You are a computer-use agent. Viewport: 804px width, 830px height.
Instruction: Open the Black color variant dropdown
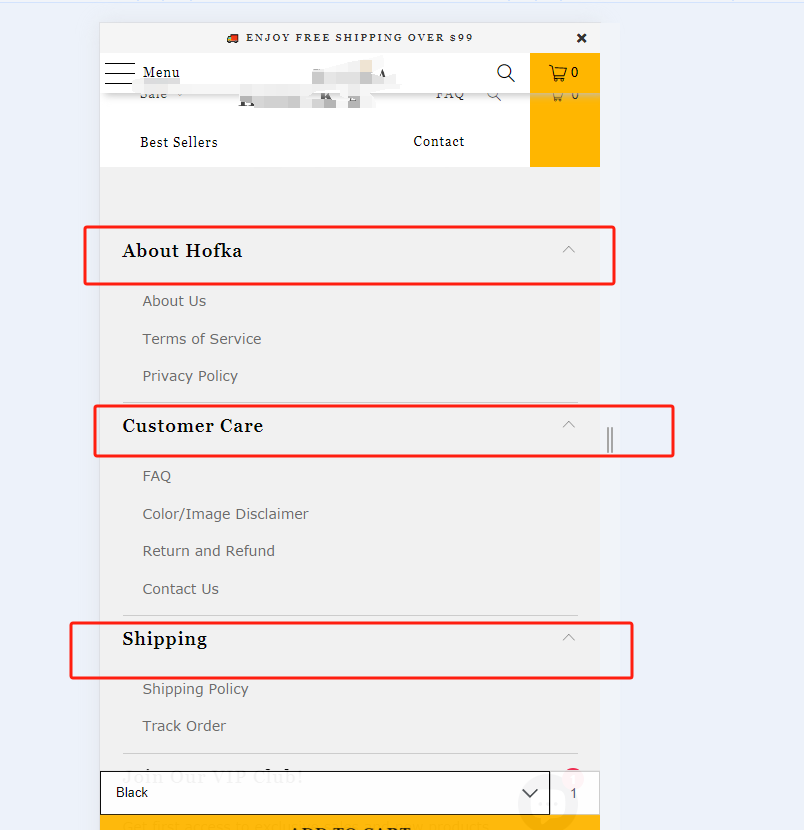[x=325, y=792]
